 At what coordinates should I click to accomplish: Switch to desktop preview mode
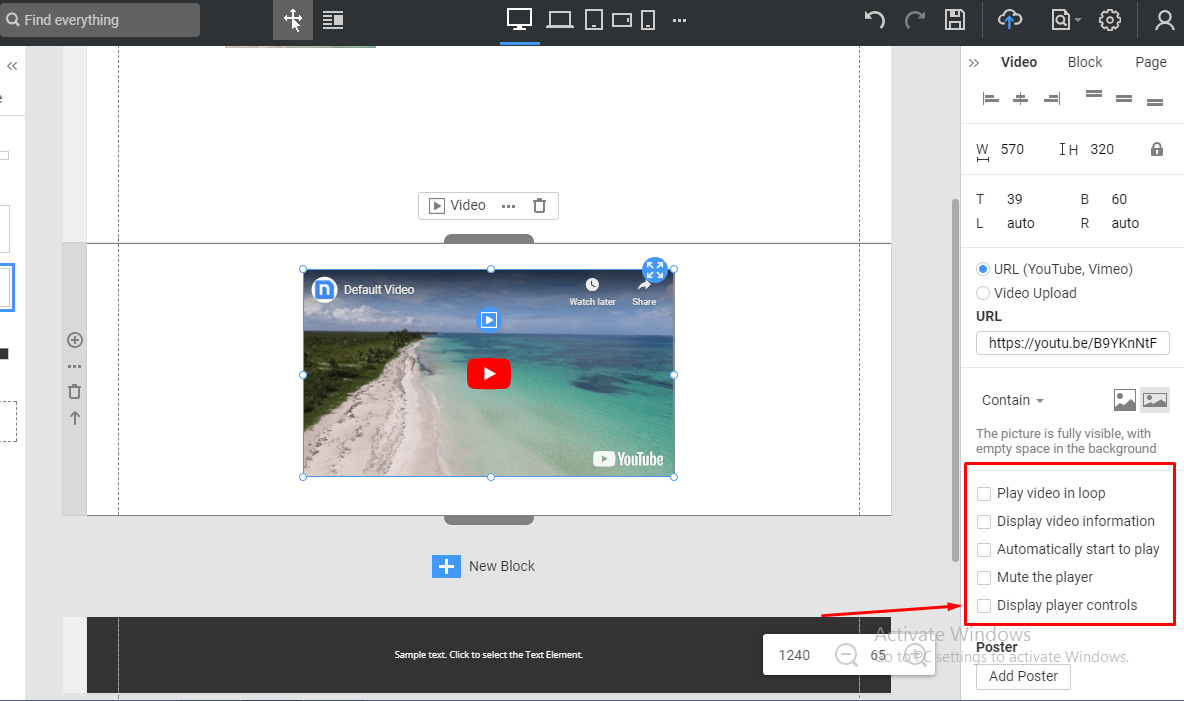tap(519, 19)
